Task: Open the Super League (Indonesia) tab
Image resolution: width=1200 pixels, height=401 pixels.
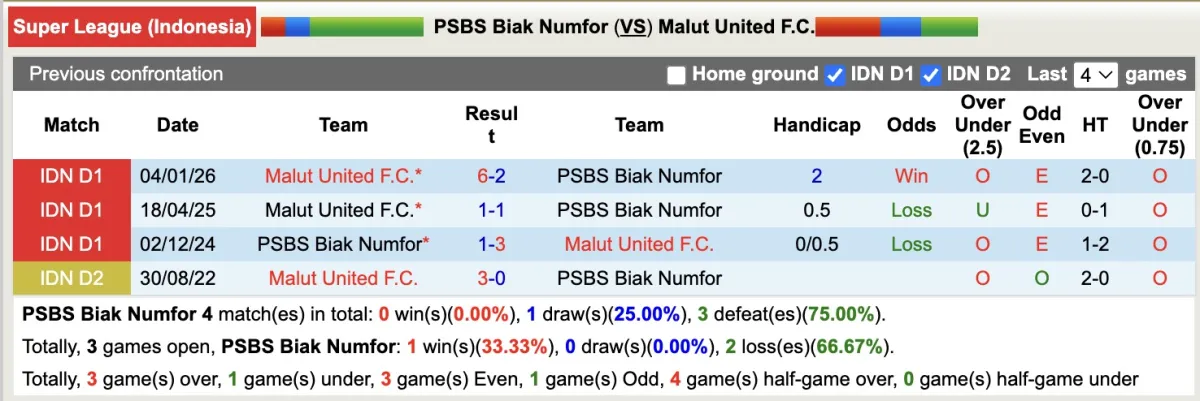Action: point(132,27)
